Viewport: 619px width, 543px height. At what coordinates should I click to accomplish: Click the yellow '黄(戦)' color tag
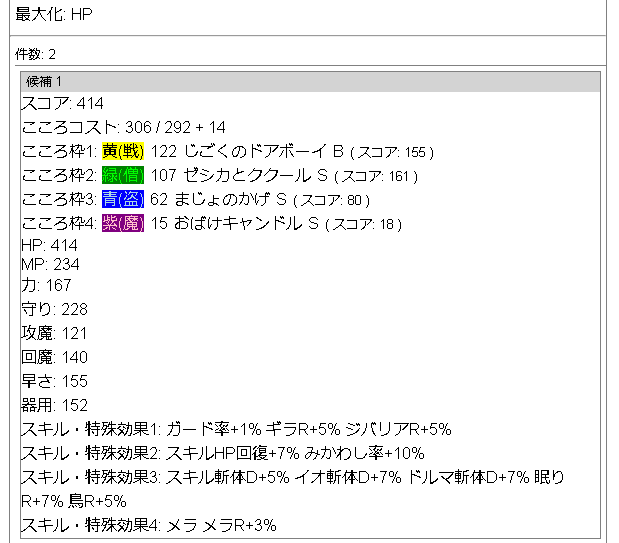pyautogui.click(x=123, y=151)
